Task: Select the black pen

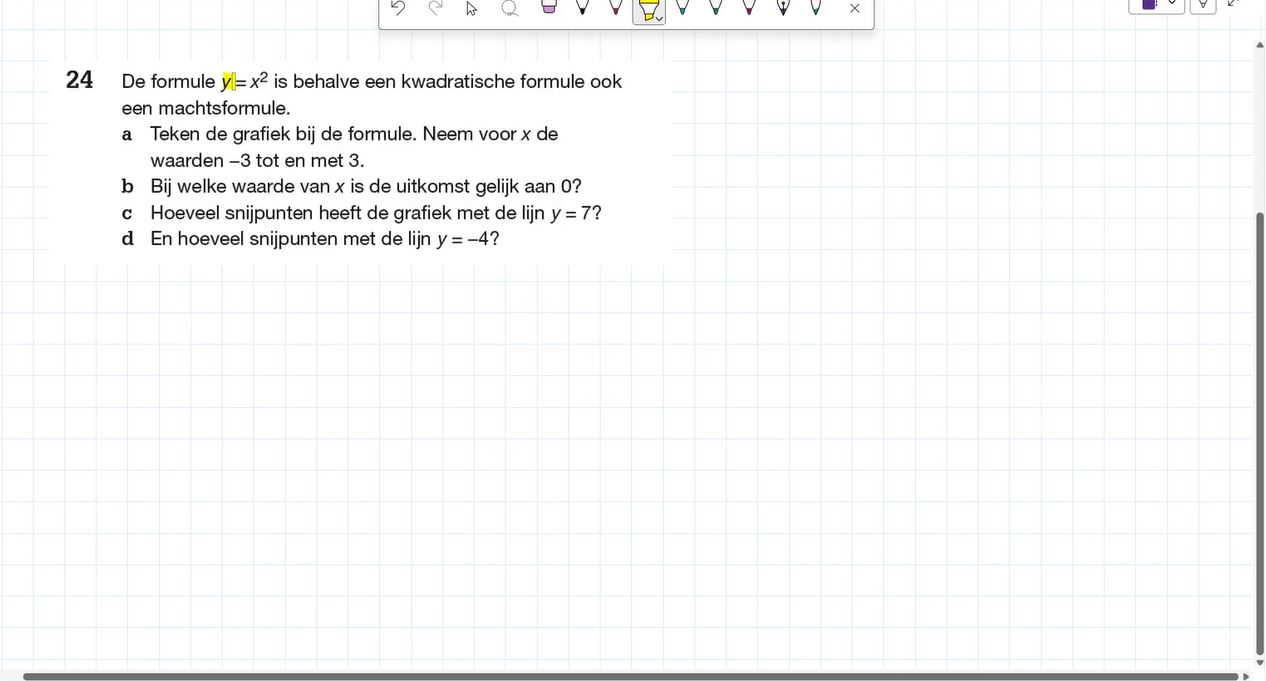Action: tap(582, 7)
